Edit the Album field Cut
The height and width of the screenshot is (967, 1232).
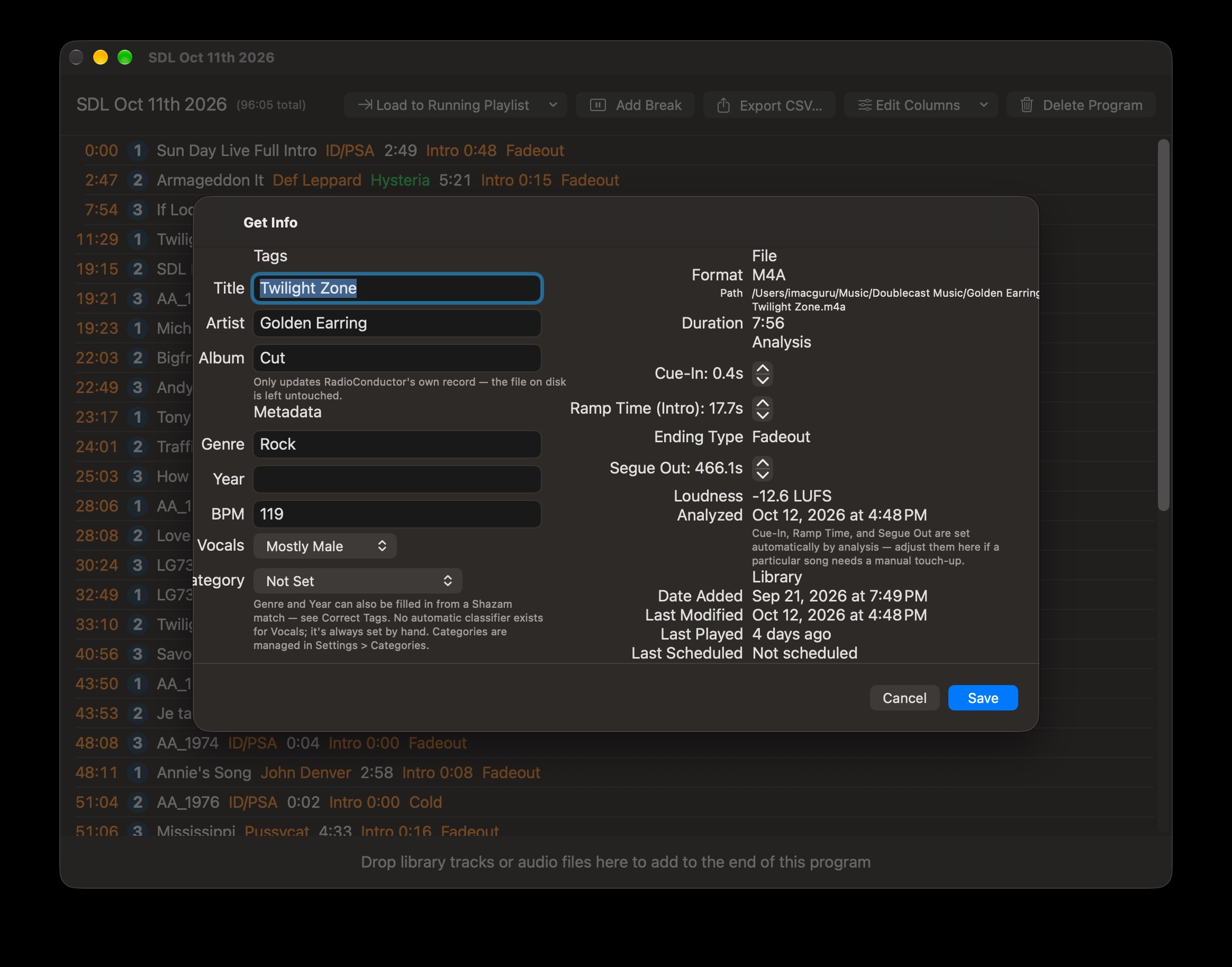(x=397, y=358)
